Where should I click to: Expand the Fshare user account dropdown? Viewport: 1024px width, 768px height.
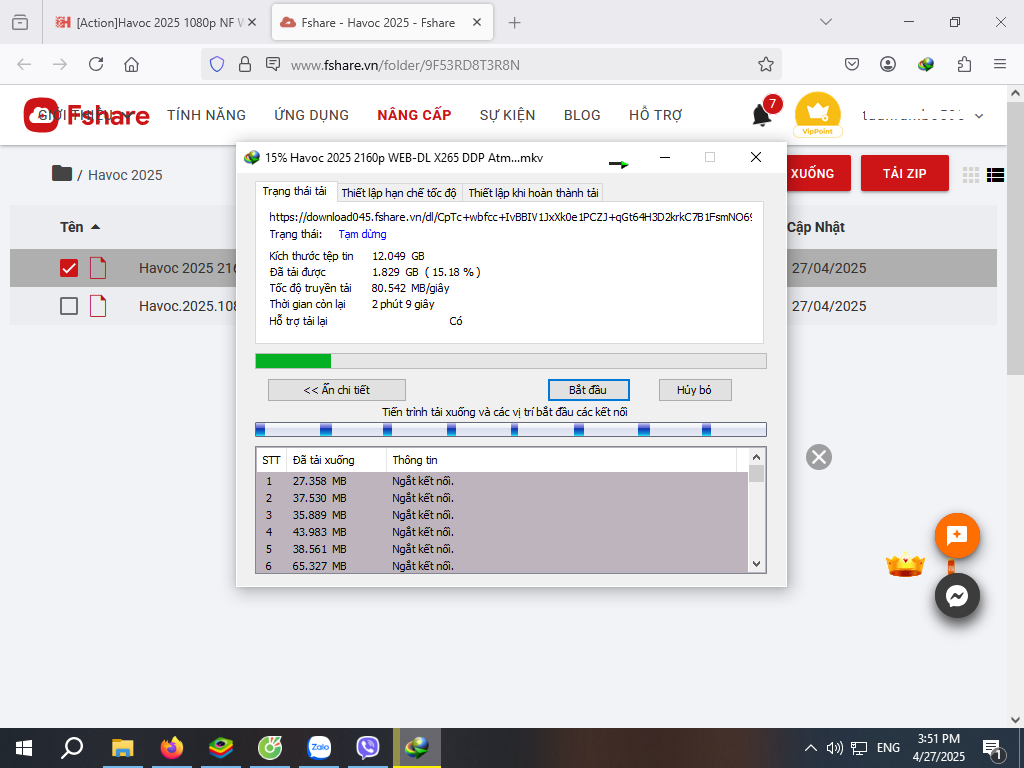979,116
